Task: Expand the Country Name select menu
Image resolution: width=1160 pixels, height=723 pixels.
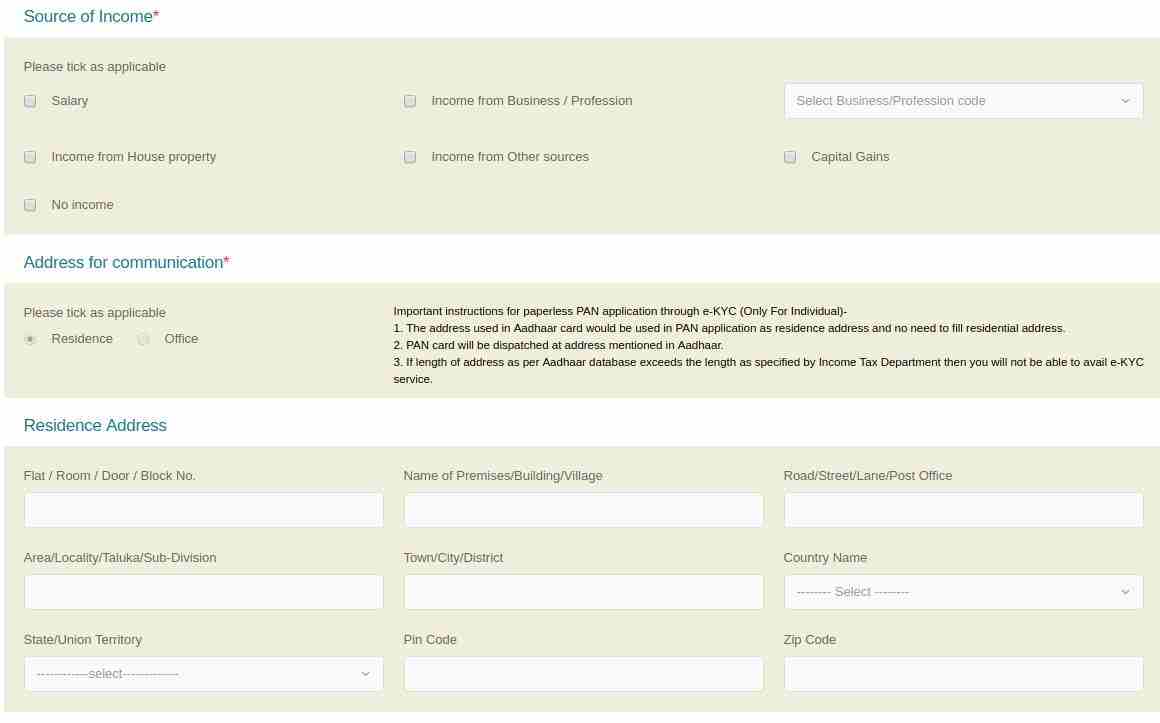Action: tap(962, 591)
